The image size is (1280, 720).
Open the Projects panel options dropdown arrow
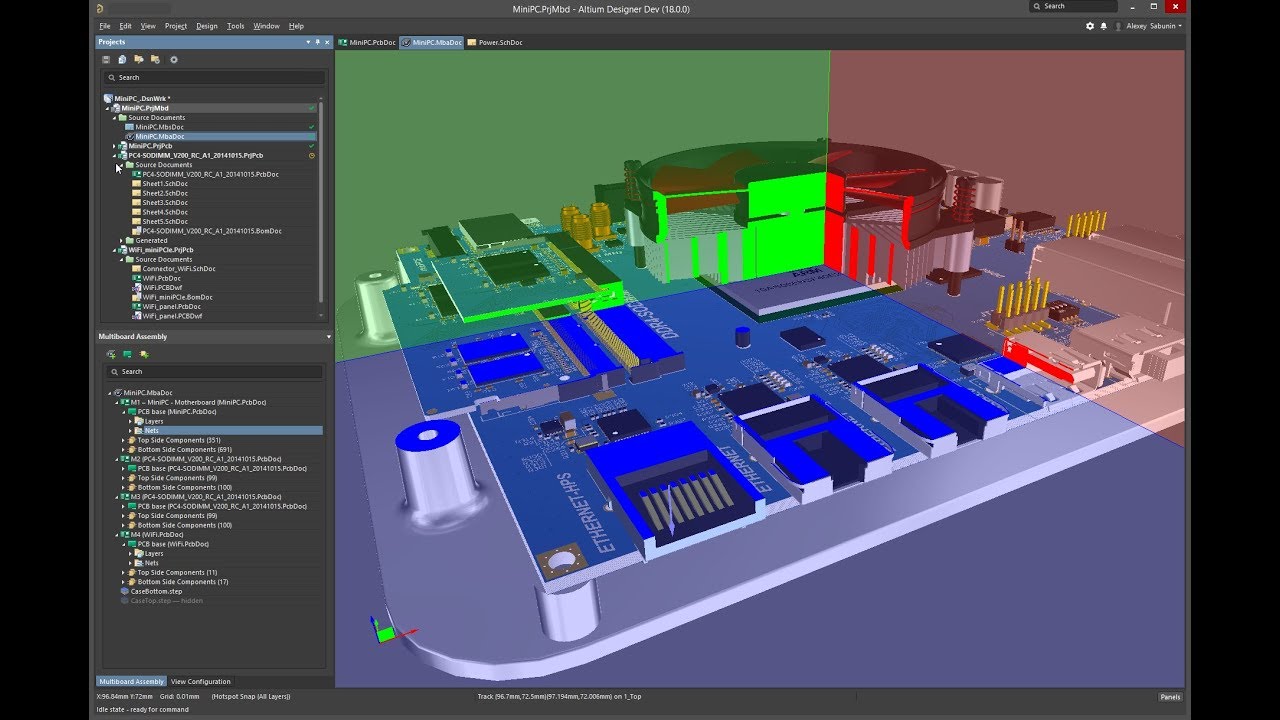point(308,42)
